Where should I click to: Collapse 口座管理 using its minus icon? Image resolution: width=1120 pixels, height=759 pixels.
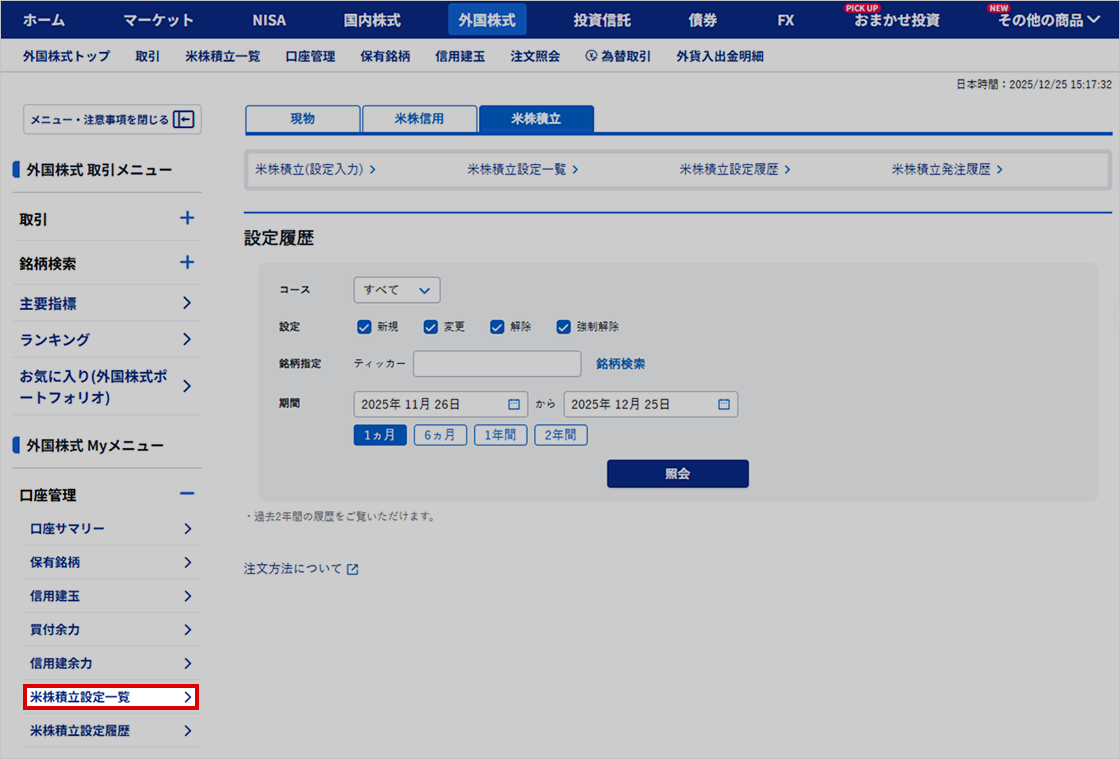coord(189,493)
